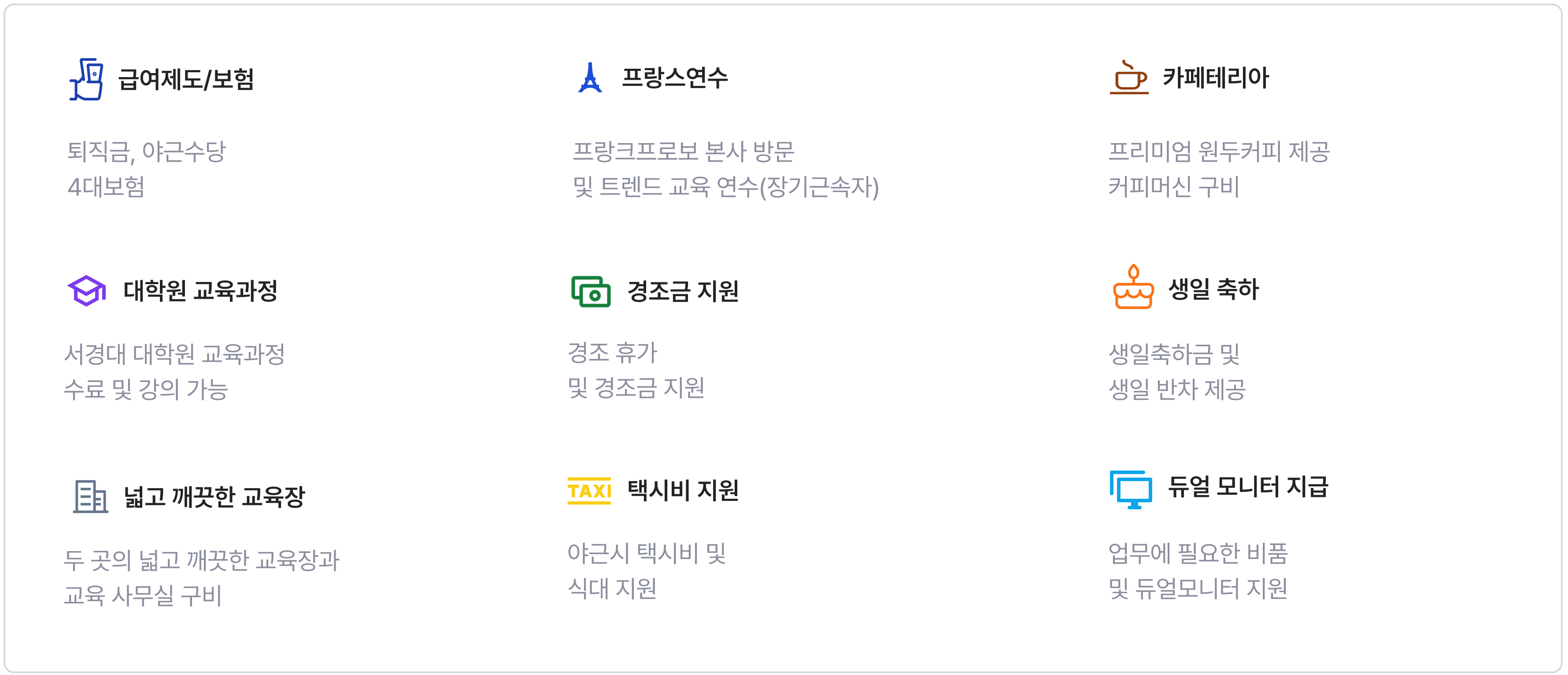Click the green money bill icon
This screenshot has width=1568, height=675.
(591, 292)
